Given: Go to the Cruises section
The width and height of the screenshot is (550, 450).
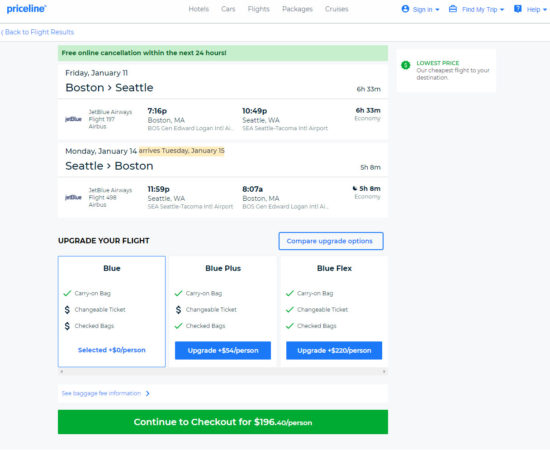Looking at the screenshot, I should [336, 9].
